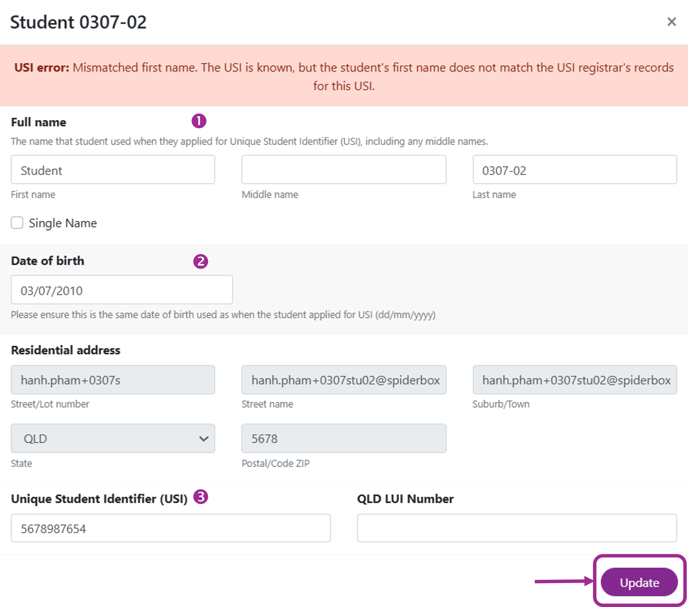The height and width of the screenshot is (607, 688).
Task: Click the QLD LUI Number field
Action: pos(517,528)
